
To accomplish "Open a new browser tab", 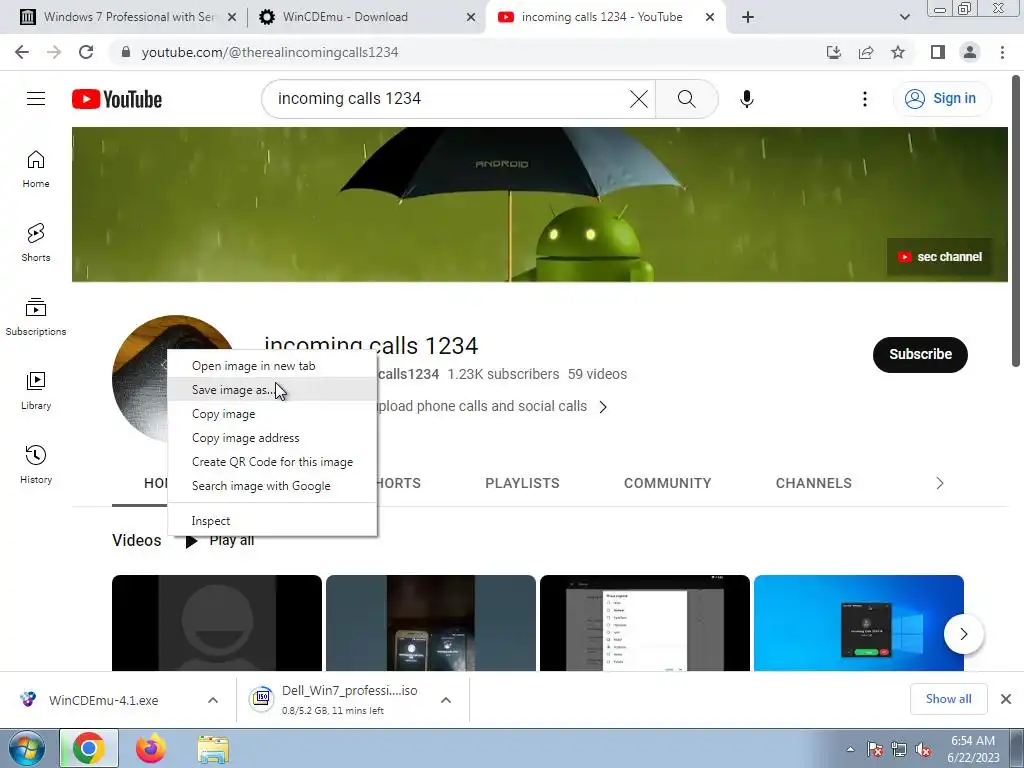I will tap(748, 17).
